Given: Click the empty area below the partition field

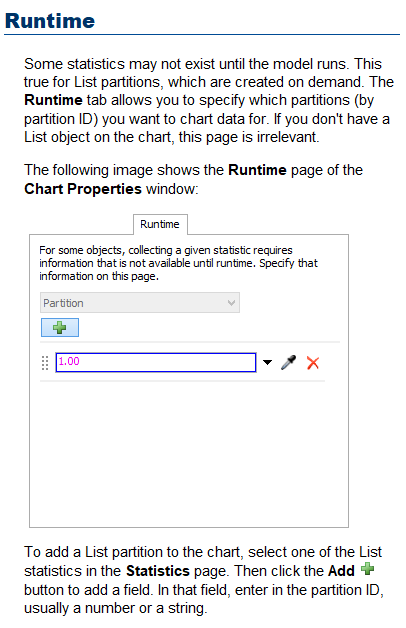Looking at the screenshot, I should (x=189, y=453).
